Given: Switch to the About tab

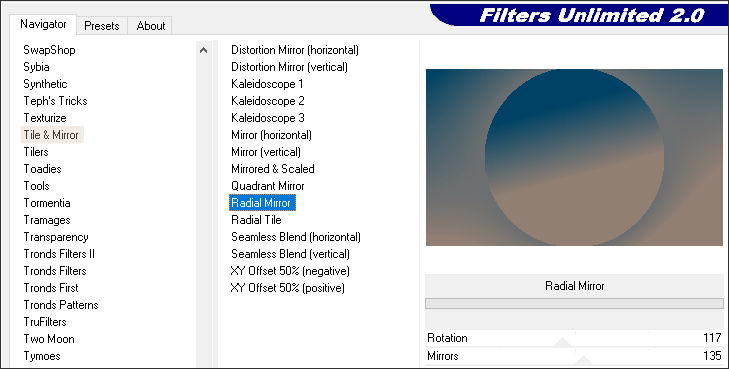Looking at the screenshot, I should tap(150, 26).
